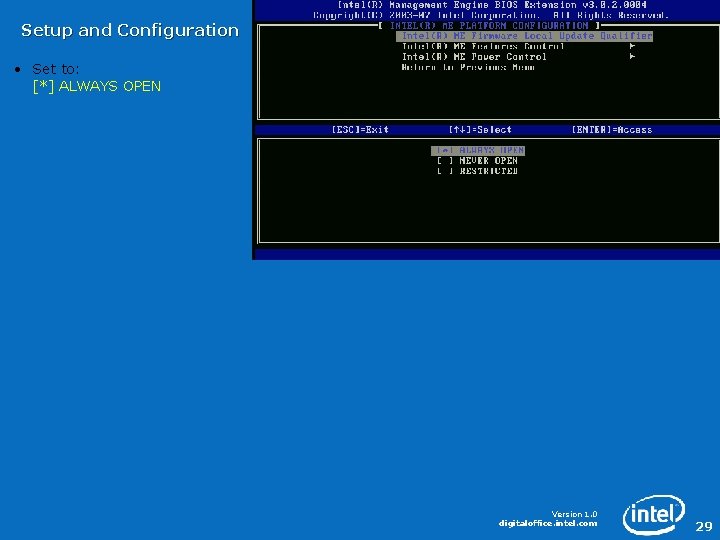Select the RESTRICTED option

point(478,171)
